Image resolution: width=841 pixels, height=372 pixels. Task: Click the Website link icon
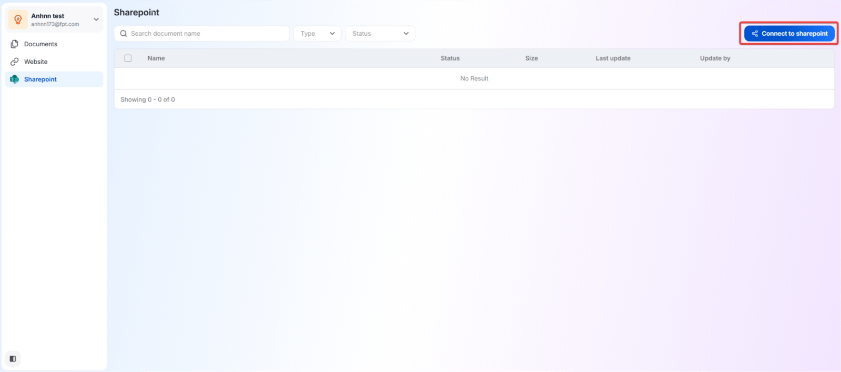(14, 62)
